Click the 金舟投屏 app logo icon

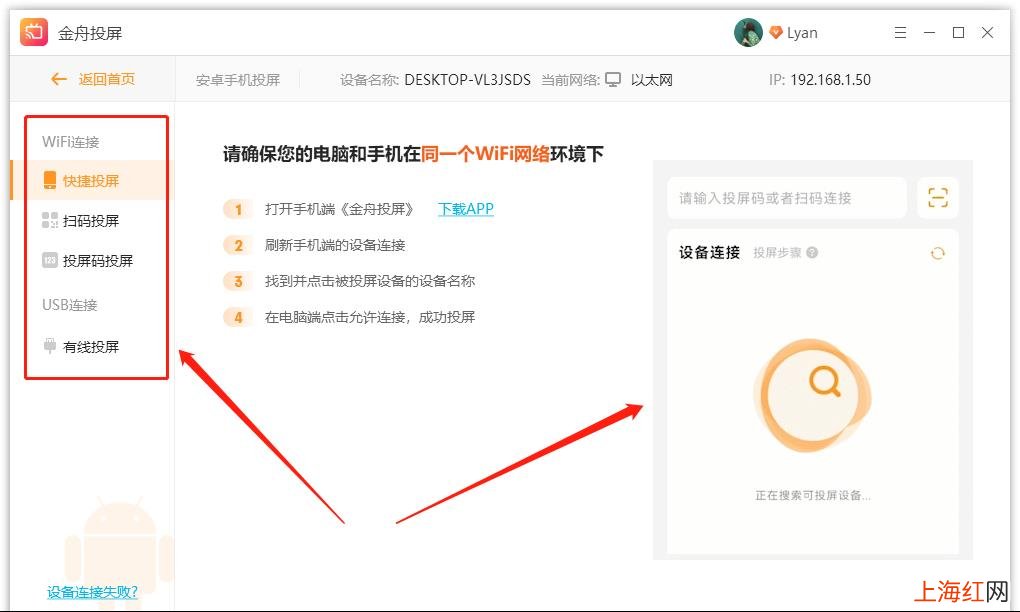(x=33, y=33)
